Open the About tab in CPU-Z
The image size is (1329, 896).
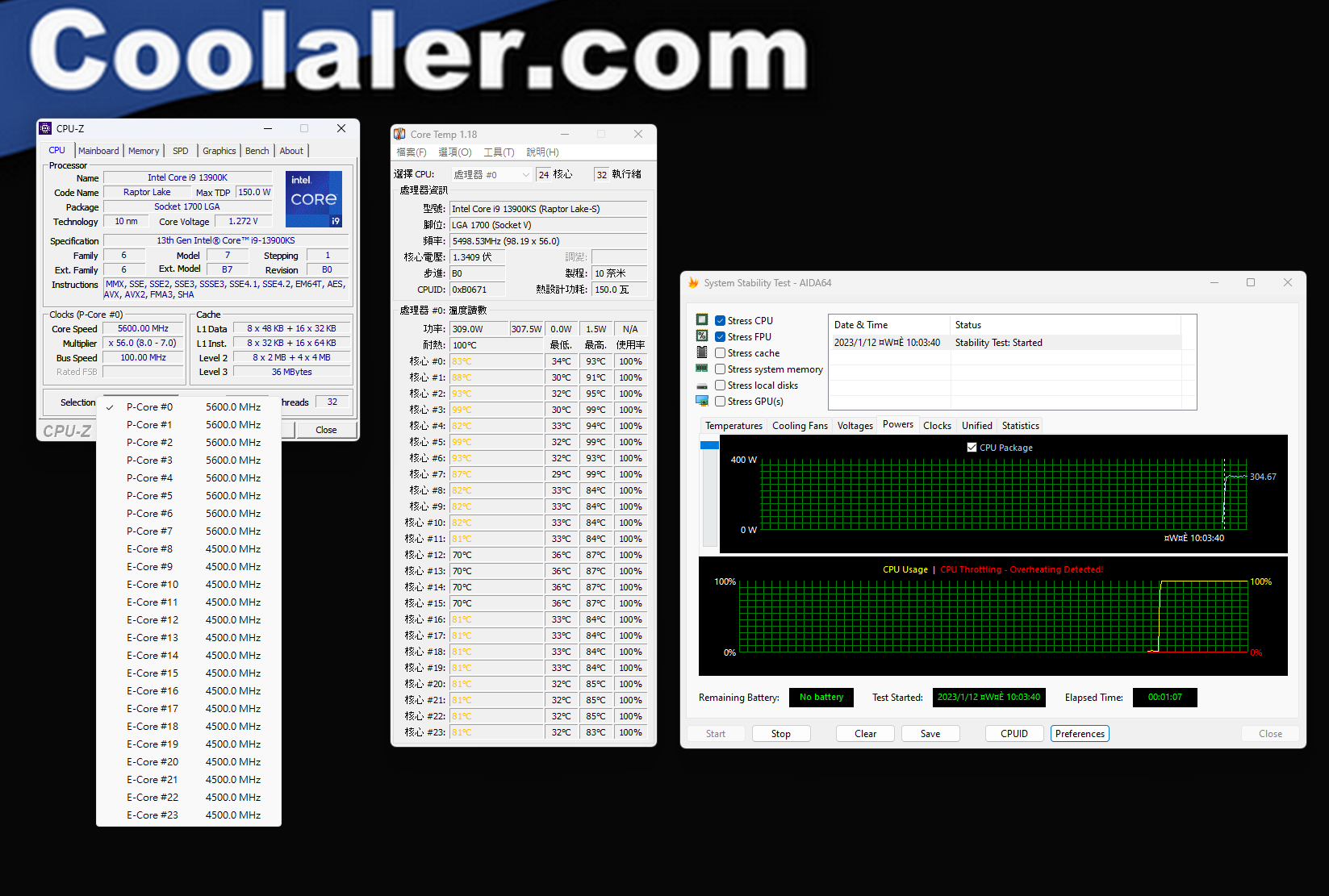291,151
